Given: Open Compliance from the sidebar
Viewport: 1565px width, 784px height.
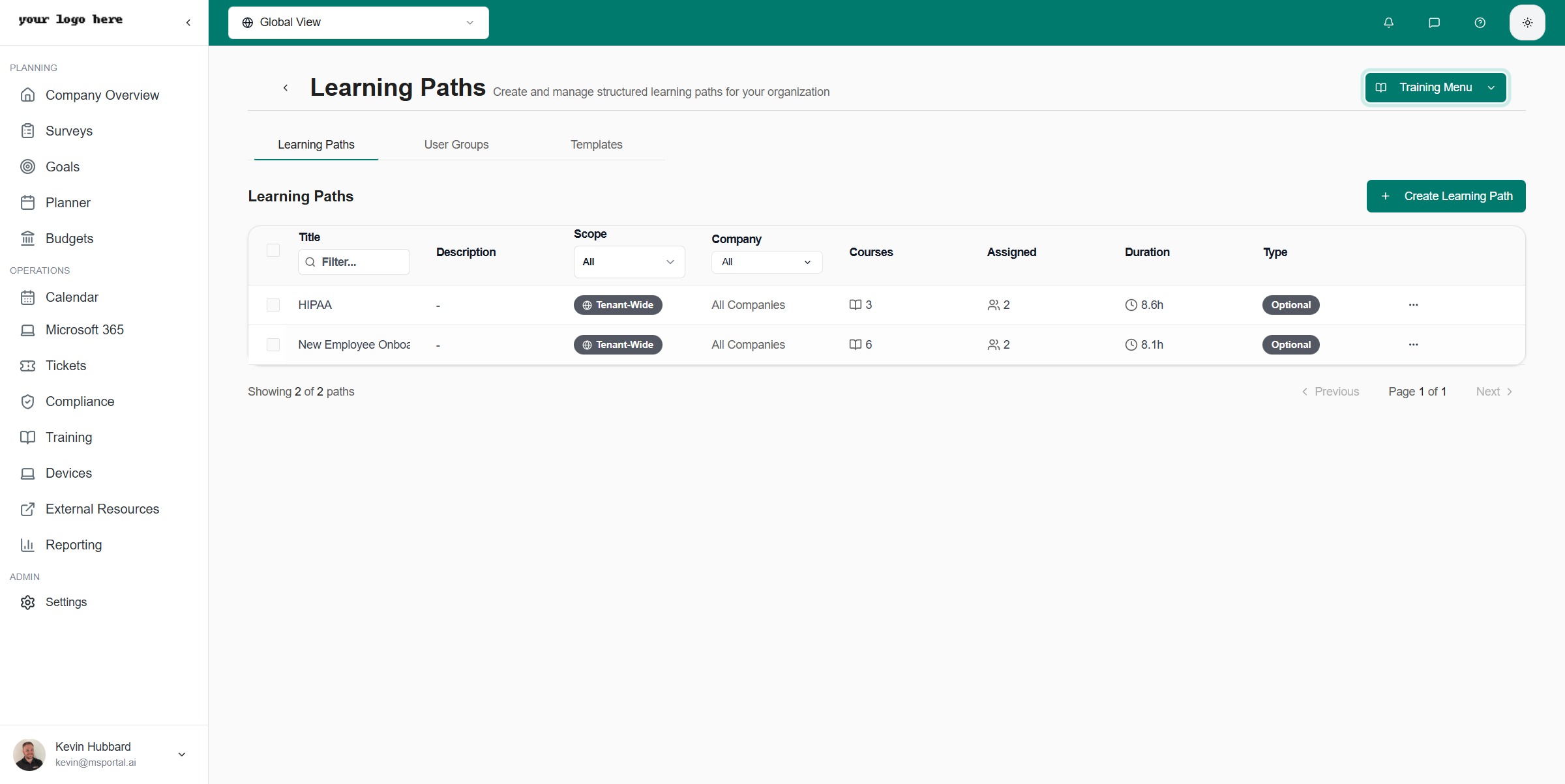Looking at the screenshot, I should point(80,401).
